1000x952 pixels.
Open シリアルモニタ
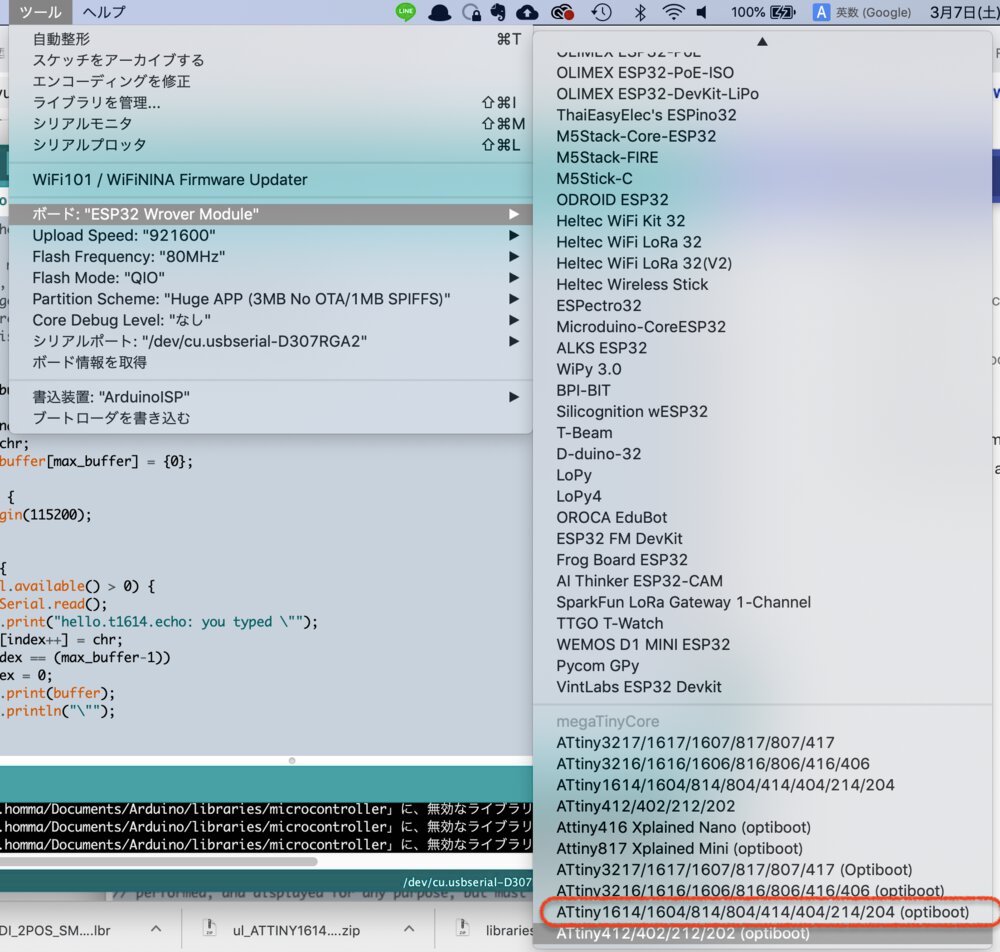point(271,123)
